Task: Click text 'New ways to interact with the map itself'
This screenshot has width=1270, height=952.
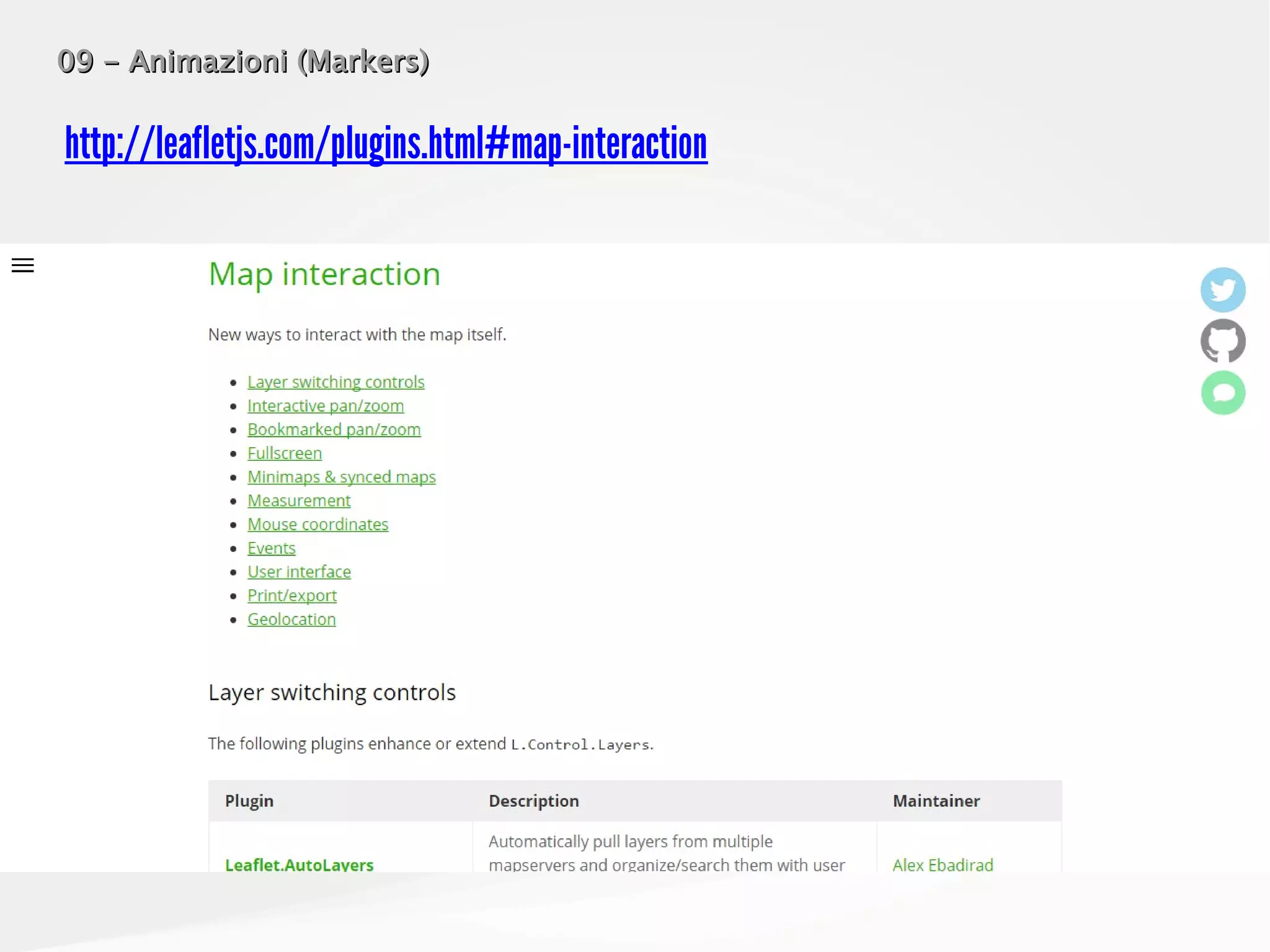Action: [x=357, y=334]
